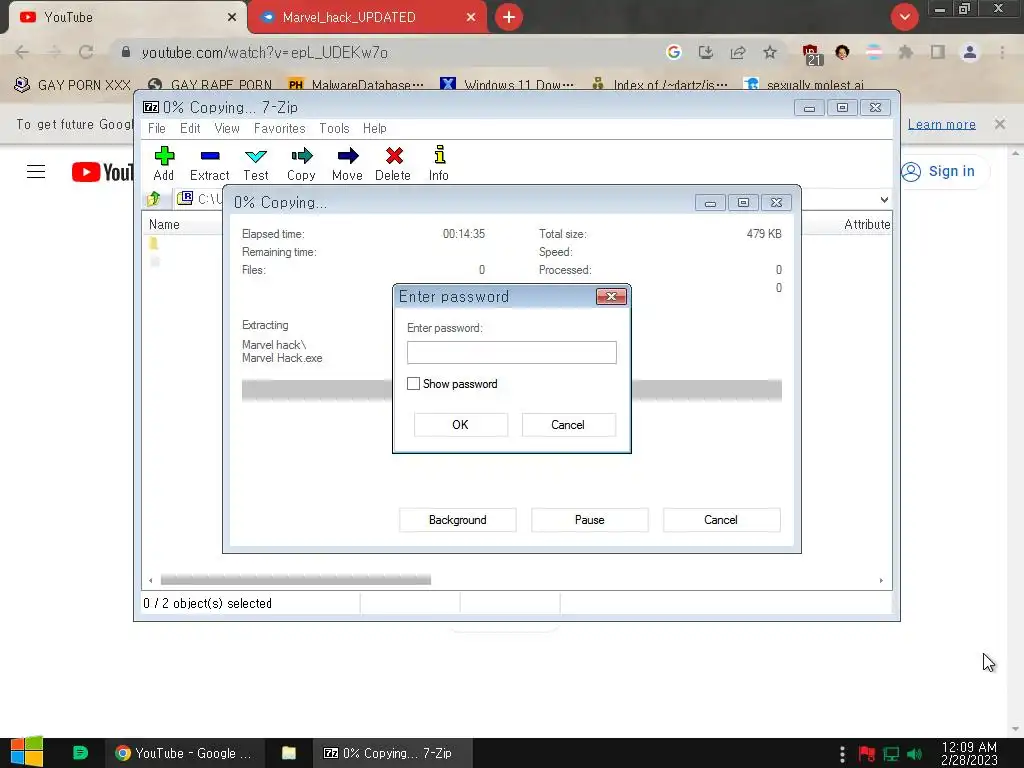Open the Learn more link
The height and width of the screenshot is (768, 1024).
pyautogui.click(x=942, y=124)
